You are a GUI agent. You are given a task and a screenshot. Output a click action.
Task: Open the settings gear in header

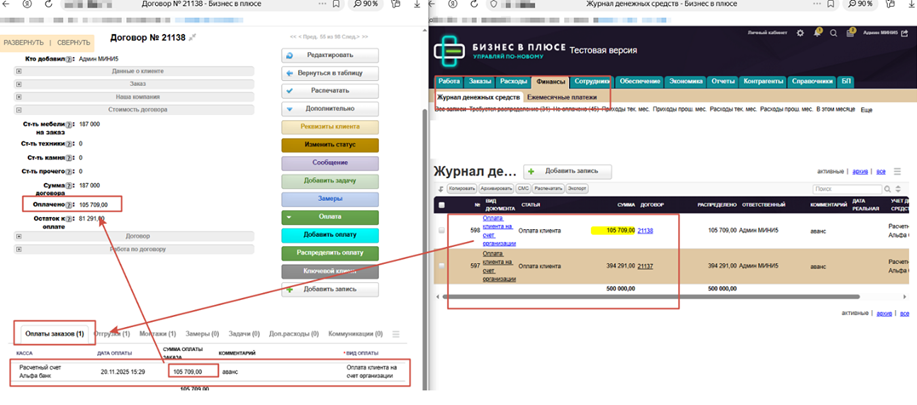800,34
